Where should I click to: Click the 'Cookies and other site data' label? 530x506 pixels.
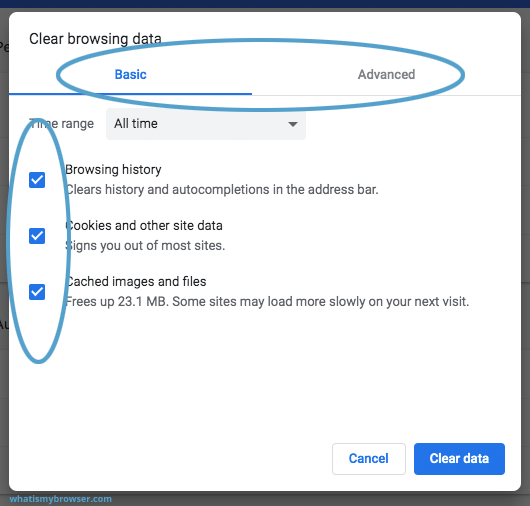[x=144, y=225]
